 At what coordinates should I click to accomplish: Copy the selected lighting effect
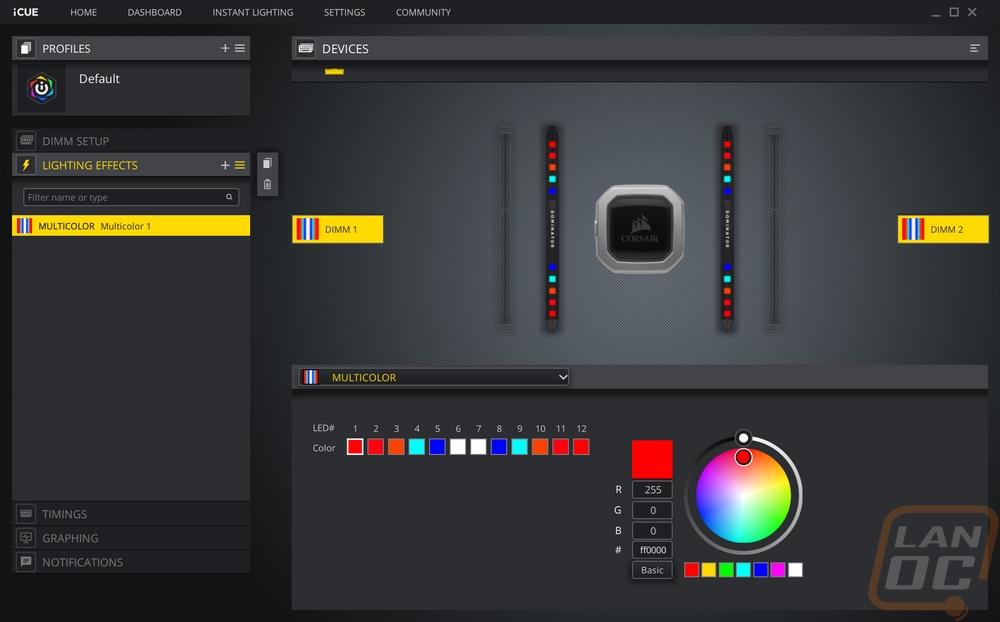[267, 163]
